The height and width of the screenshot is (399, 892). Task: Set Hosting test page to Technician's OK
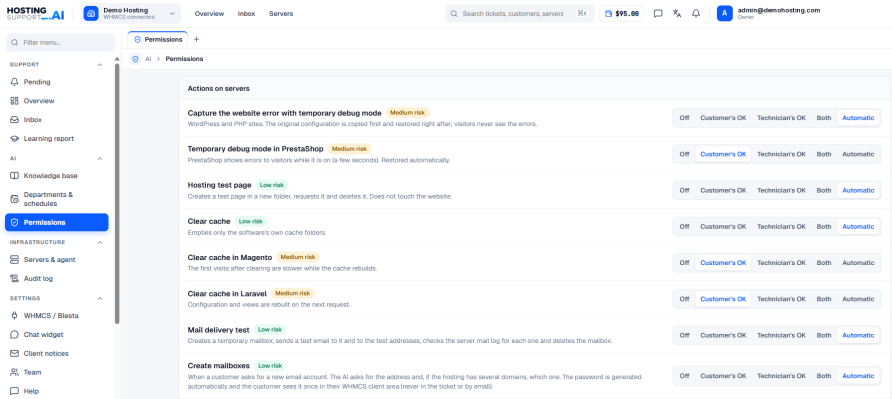coord(781,190)
